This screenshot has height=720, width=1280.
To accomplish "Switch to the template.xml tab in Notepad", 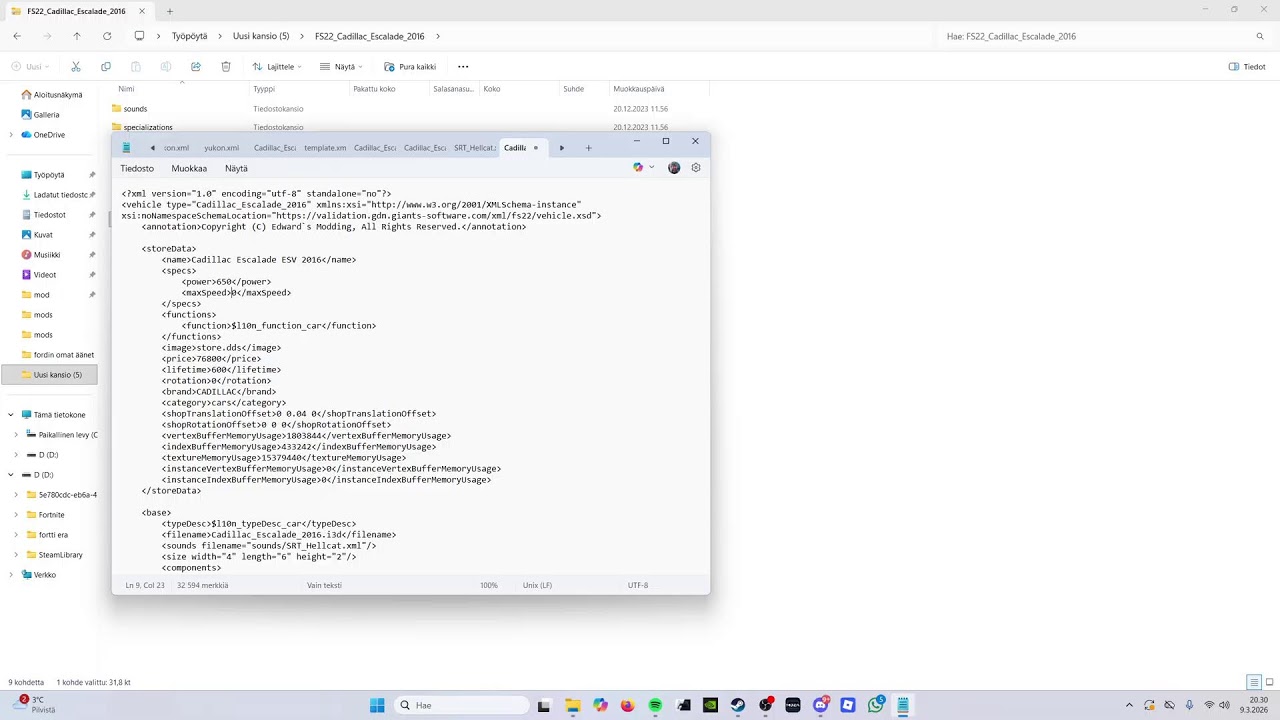I will [325, 148].
